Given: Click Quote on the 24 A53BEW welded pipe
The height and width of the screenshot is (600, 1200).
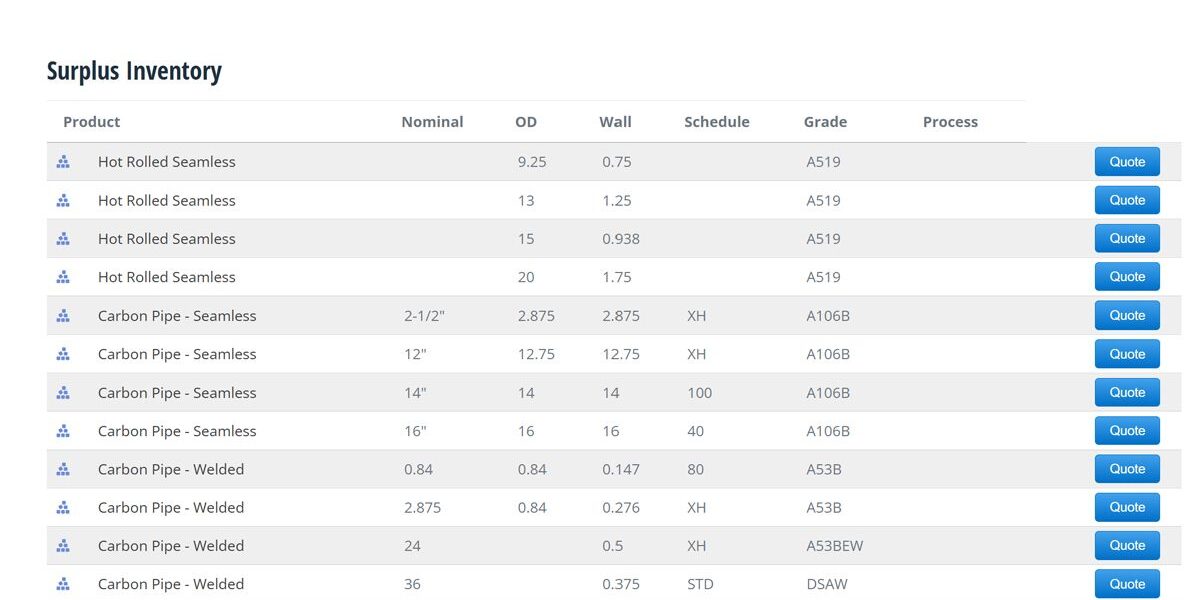Looking at the screenshot, I should pyautogui.click(x=1127, y=546).
